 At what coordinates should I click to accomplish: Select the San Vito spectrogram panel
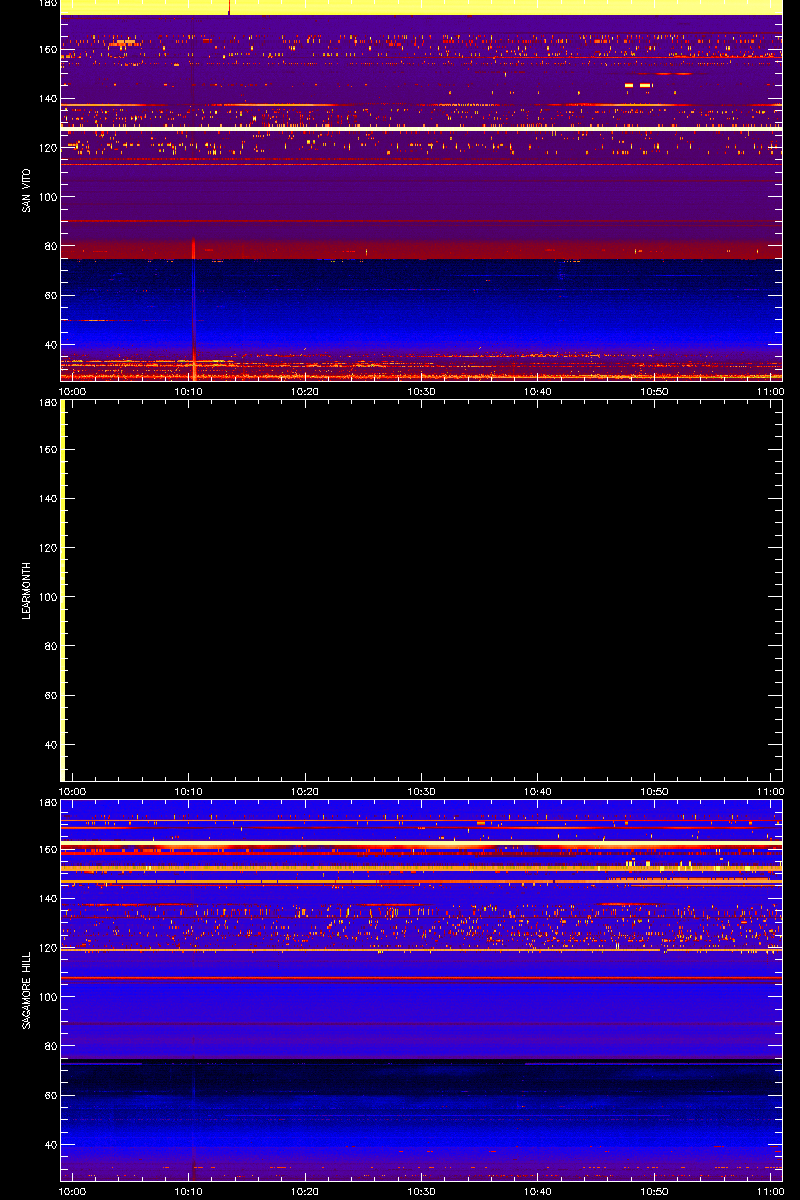click(x=421, y=190)
